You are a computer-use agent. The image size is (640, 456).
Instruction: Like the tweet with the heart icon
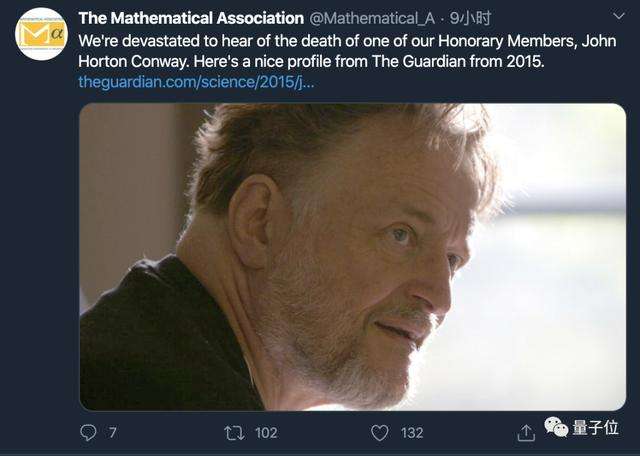[x=379, y=432]
